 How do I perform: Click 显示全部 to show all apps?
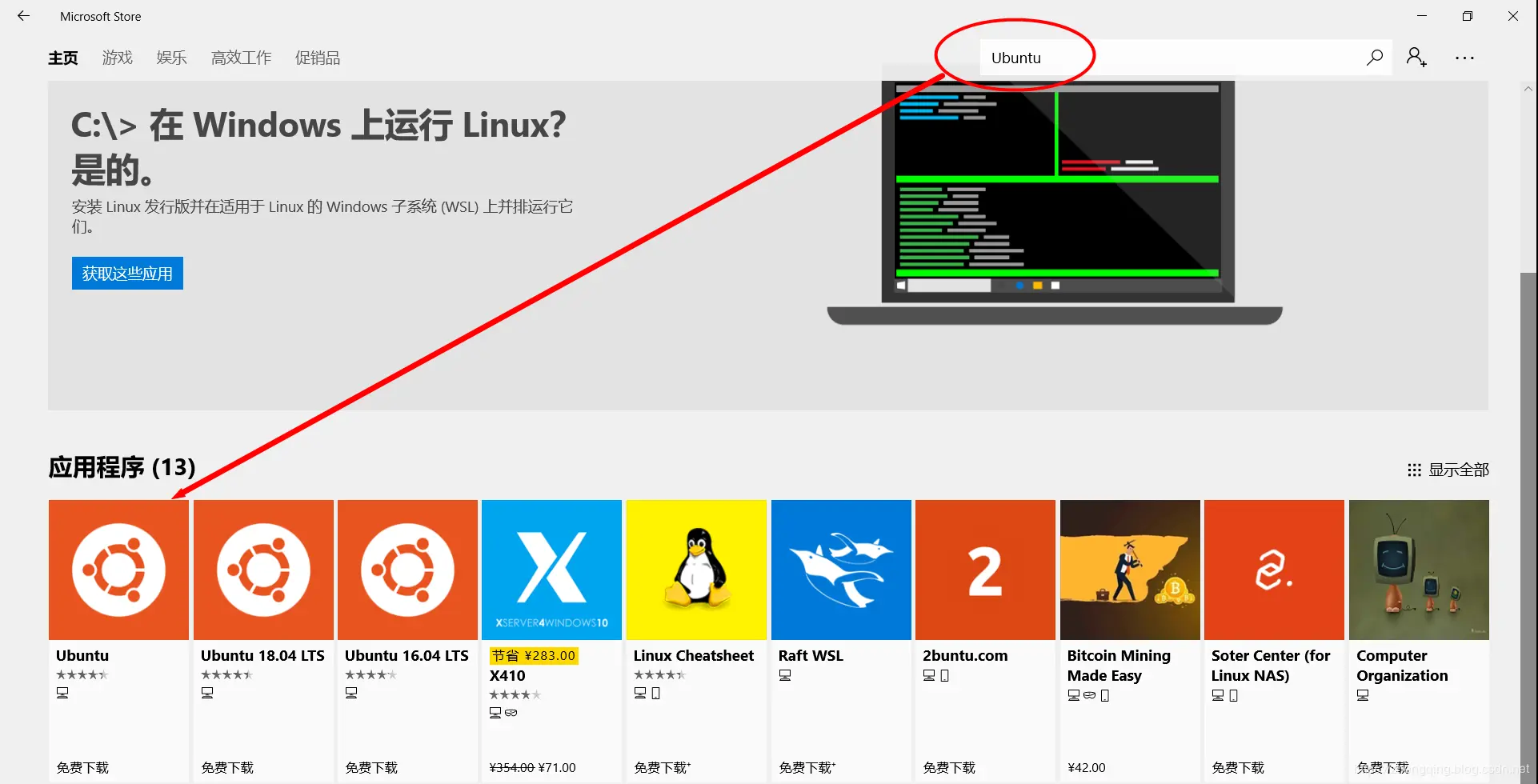click(1459, 470)
